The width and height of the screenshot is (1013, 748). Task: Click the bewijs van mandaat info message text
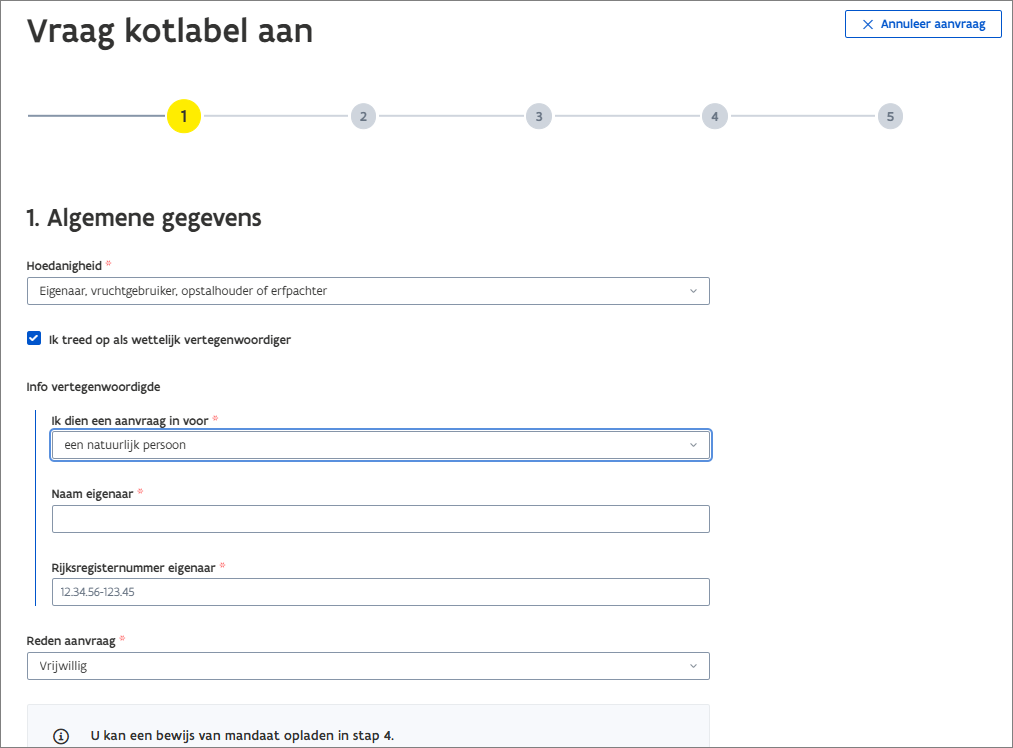tap(242, 736)
